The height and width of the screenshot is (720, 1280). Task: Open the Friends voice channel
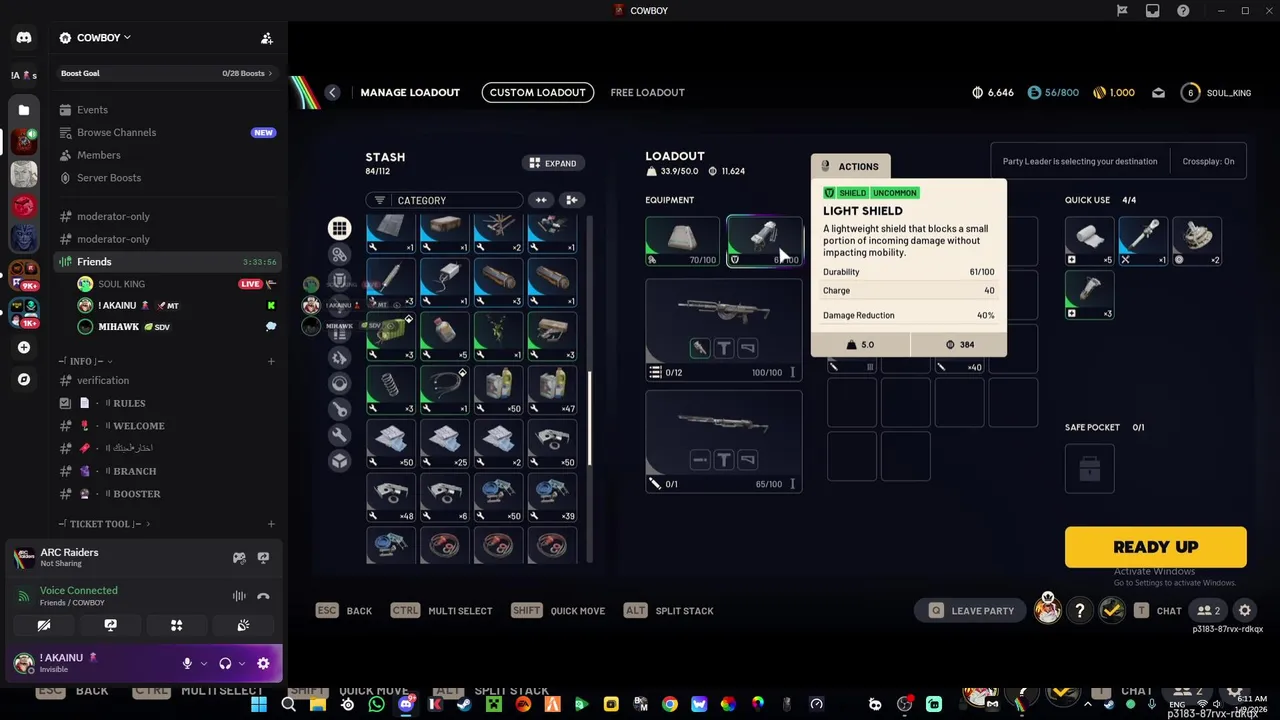point(168,262)
